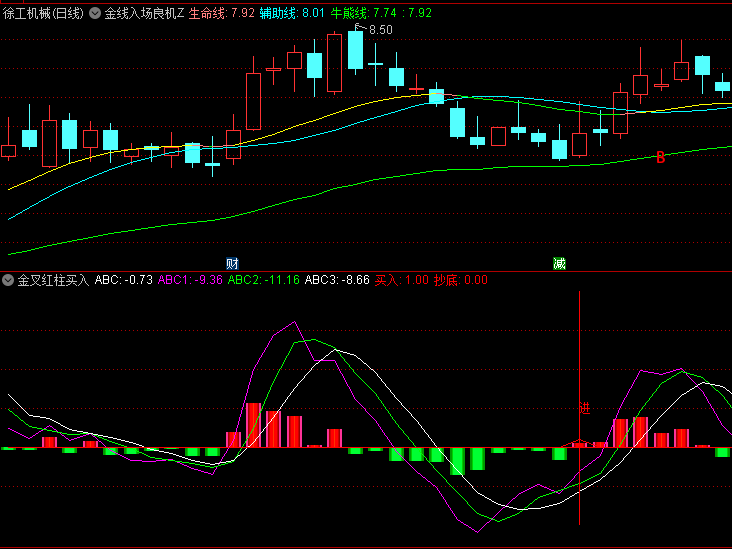
Task: Open dropdown arrow beside 金线入场良机Z indicator
Action: coord(95,14)
